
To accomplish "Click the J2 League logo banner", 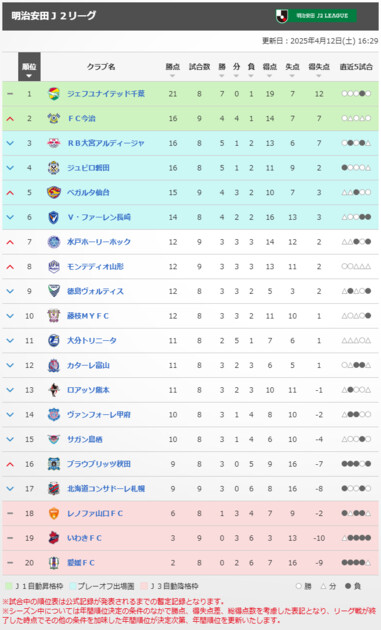I will coord(316,16).
